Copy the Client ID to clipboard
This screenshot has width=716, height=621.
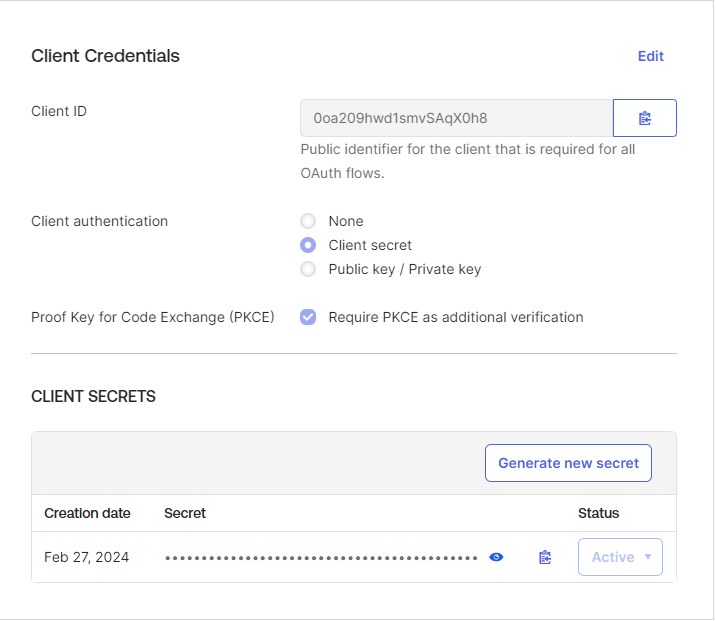tap(644, 118)
